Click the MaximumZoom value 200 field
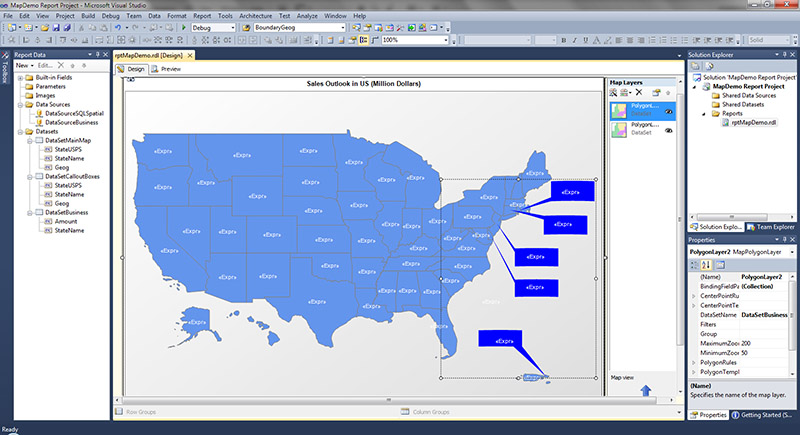This screenshot has height=435, width=800. pyautogui.click(x=764, y=343)
